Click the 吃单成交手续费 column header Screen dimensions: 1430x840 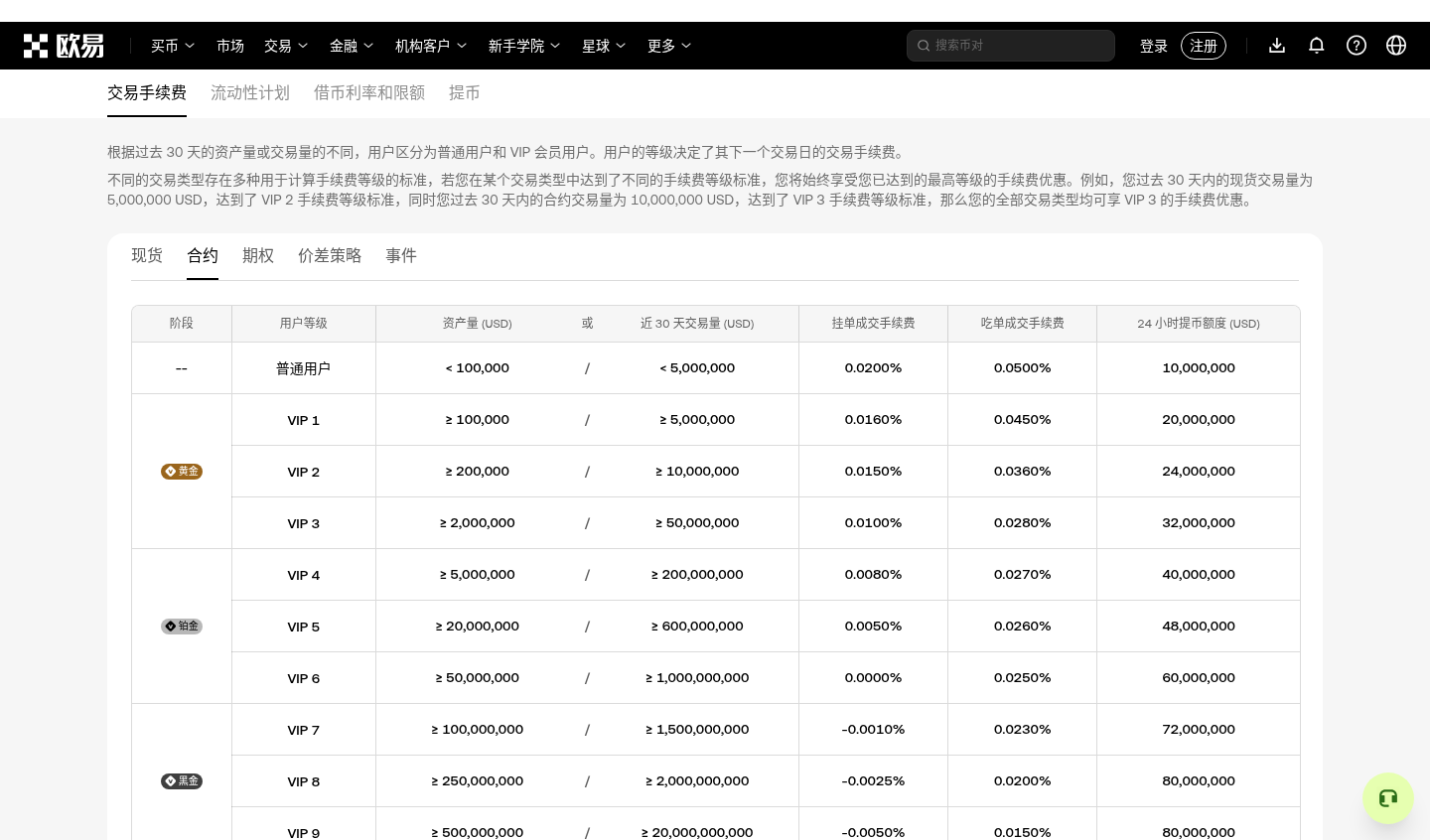pos(1023,324)
